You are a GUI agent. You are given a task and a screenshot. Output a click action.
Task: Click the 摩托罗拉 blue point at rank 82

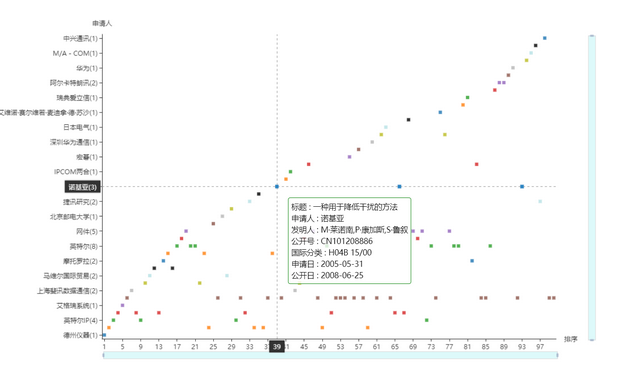[472, 261]
